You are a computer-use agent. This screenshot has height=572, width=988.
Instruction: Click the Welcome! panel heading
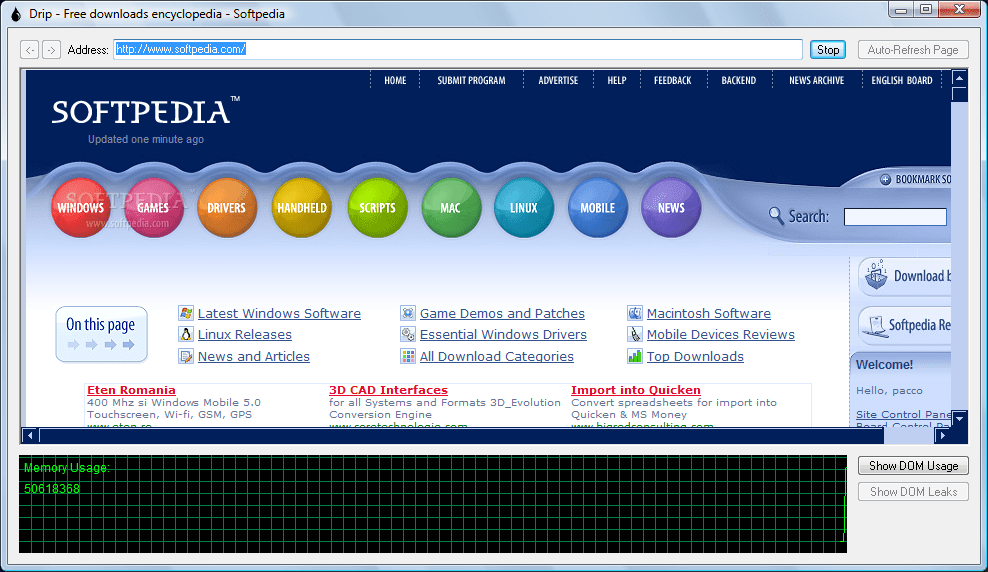884,365
